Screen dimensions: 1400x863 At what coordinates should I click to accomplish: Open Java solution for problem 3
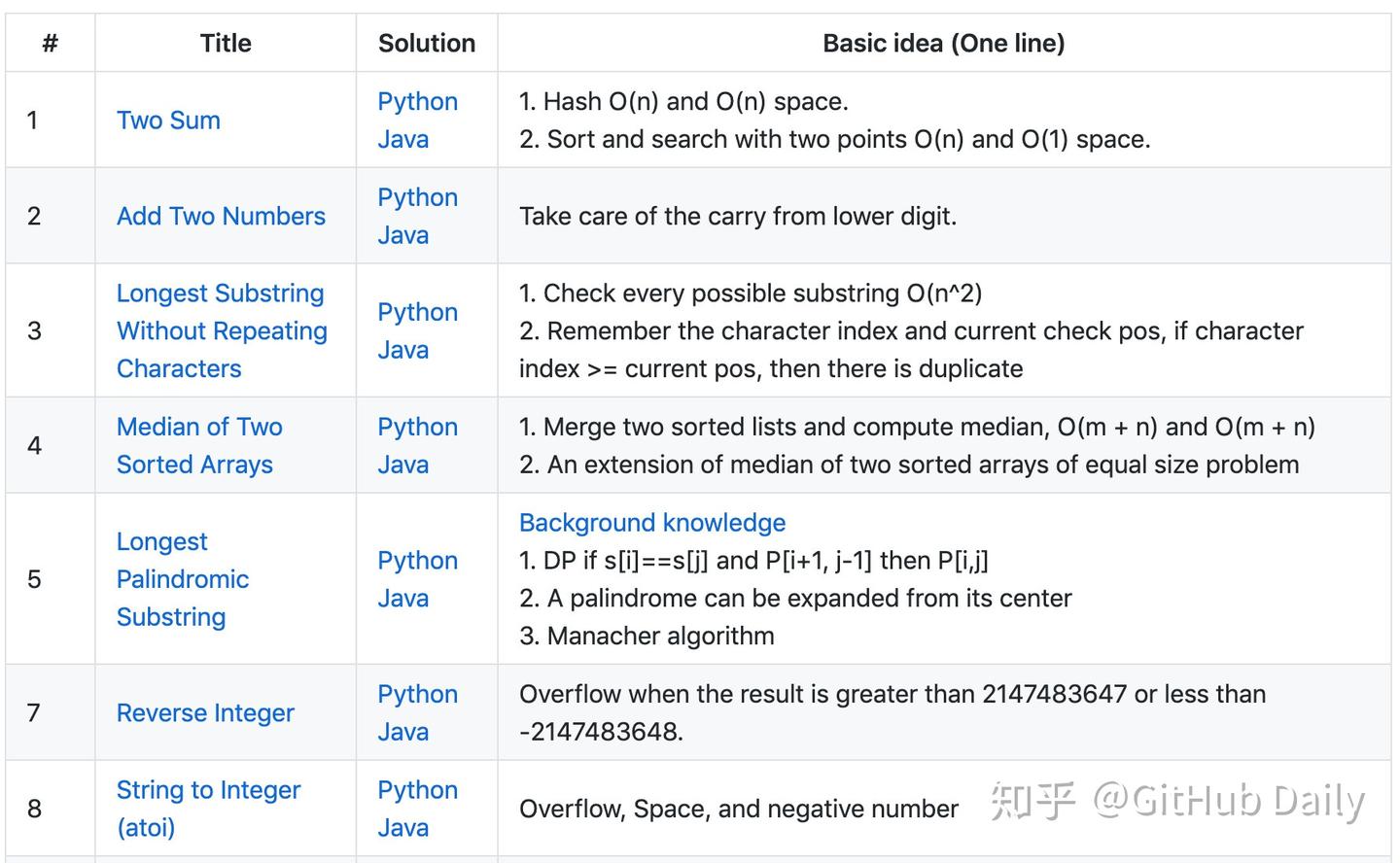[402, 350]
